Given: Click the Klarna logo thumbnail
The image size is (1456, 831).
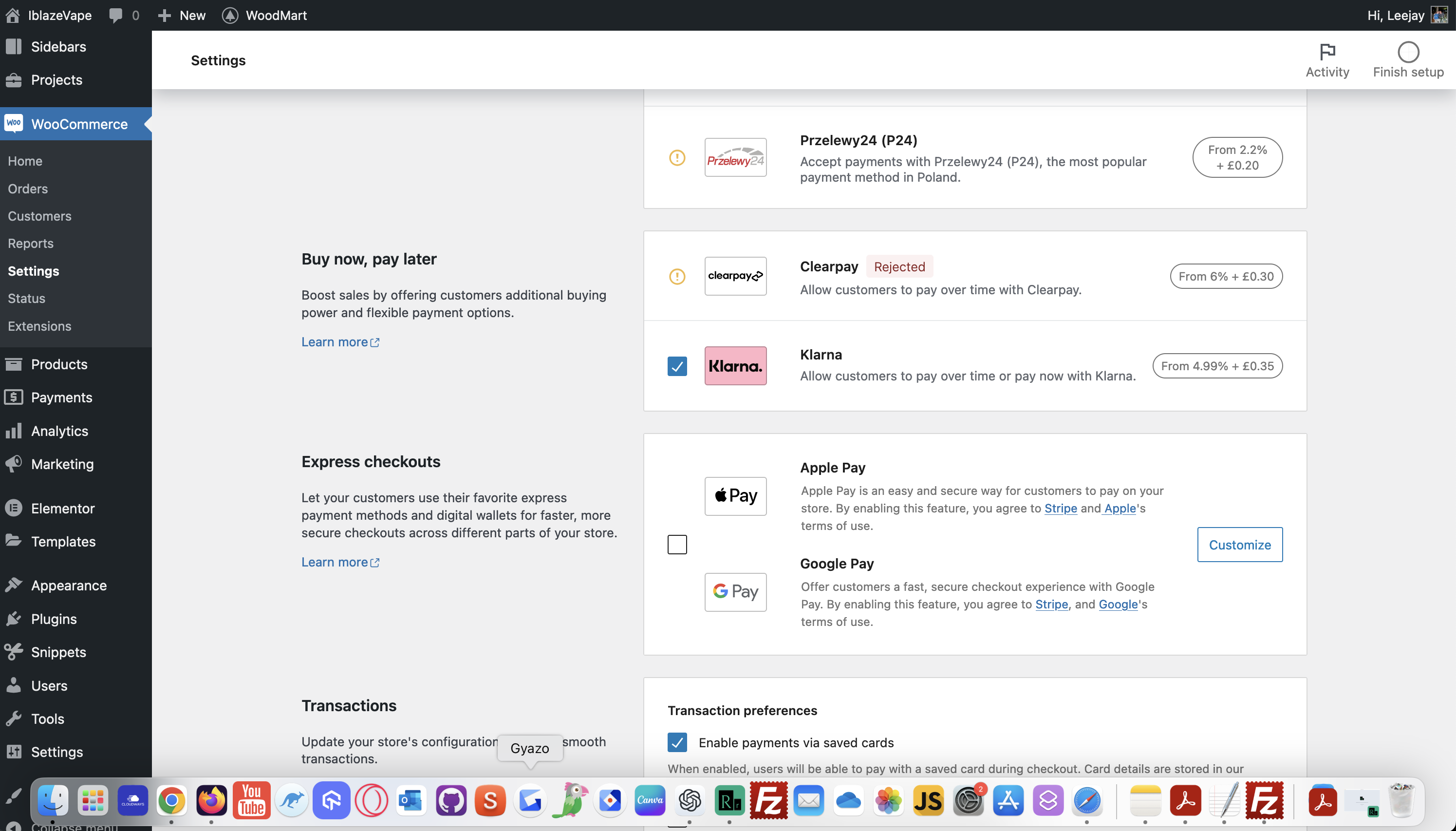Looking at the screenshot, I should tap(735, 366).
